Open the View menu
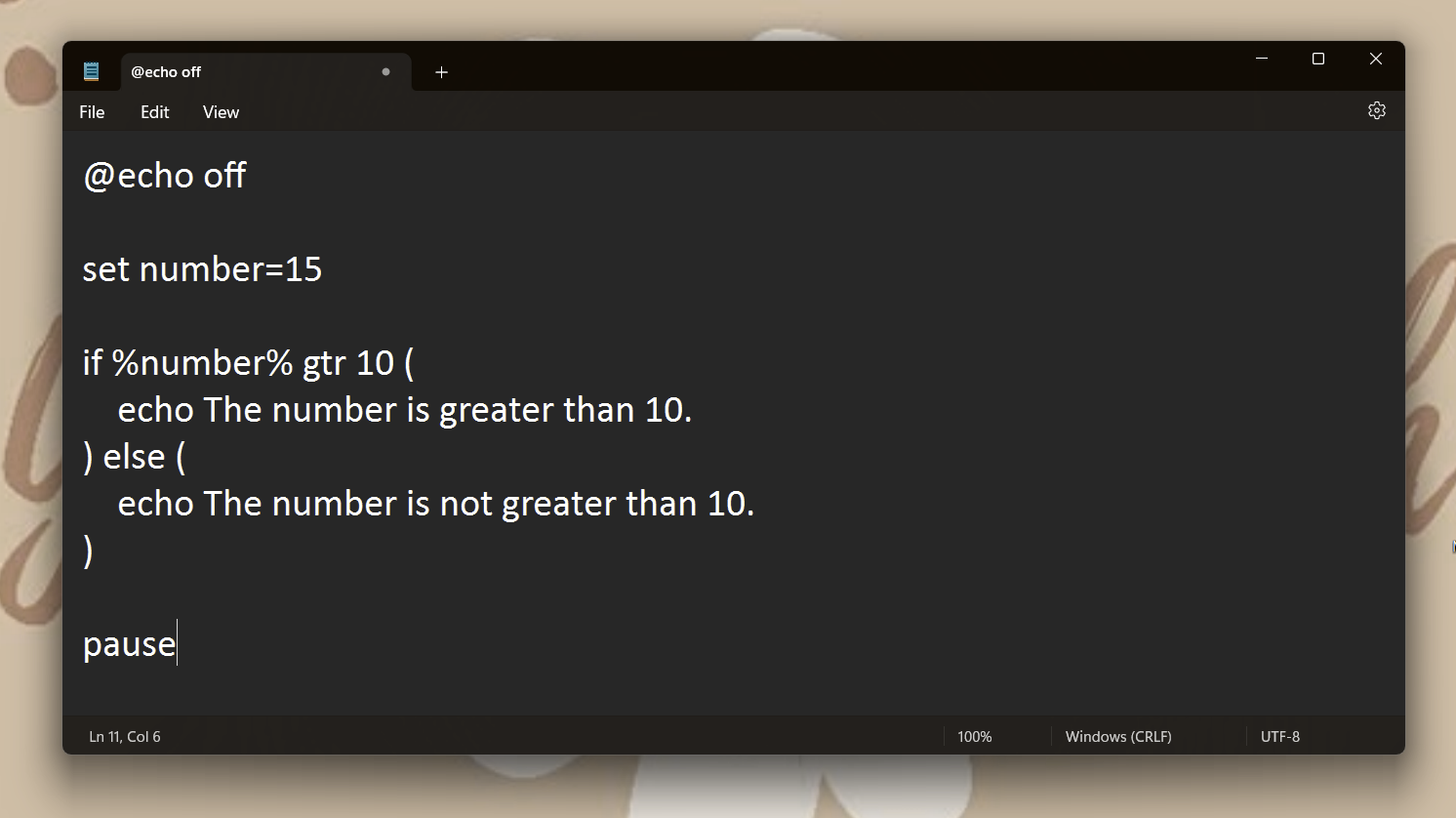Screen dimensions: 1456x818 point(220,111)
